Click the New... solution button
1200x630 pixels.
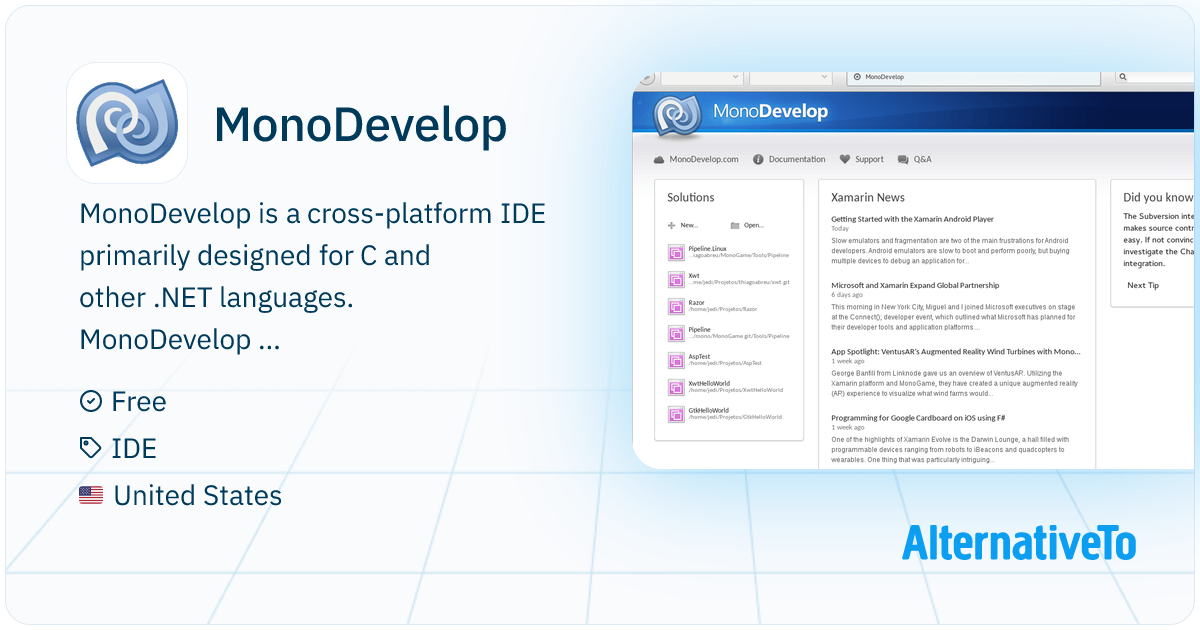tap(683, 226)
